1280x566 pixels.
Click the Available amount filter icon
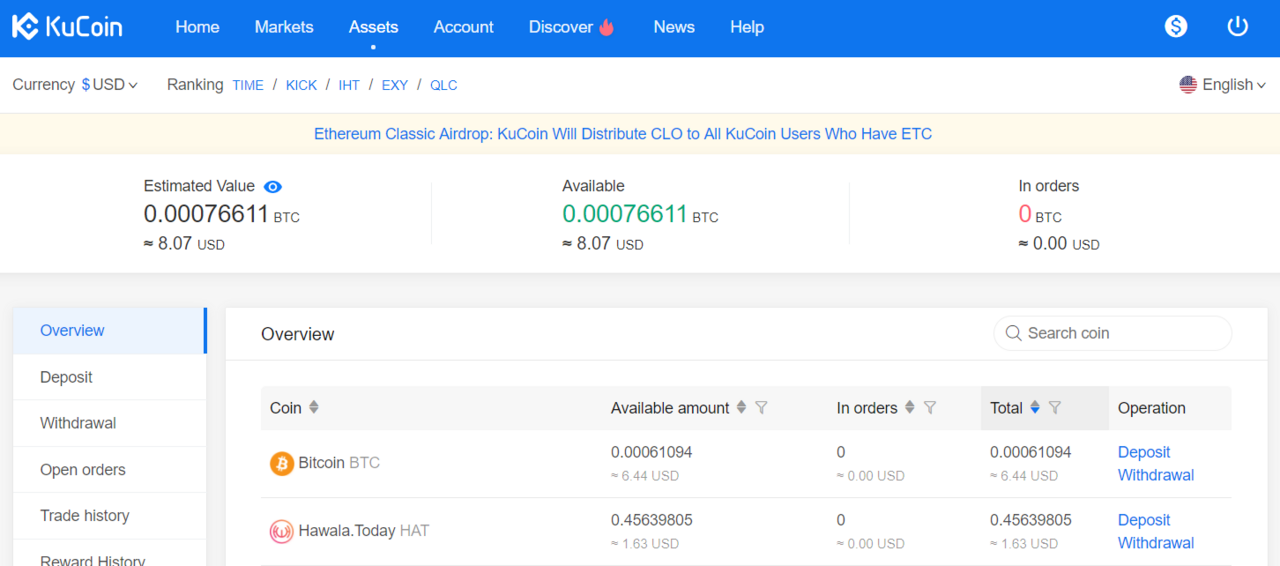(x=761, y=408)
